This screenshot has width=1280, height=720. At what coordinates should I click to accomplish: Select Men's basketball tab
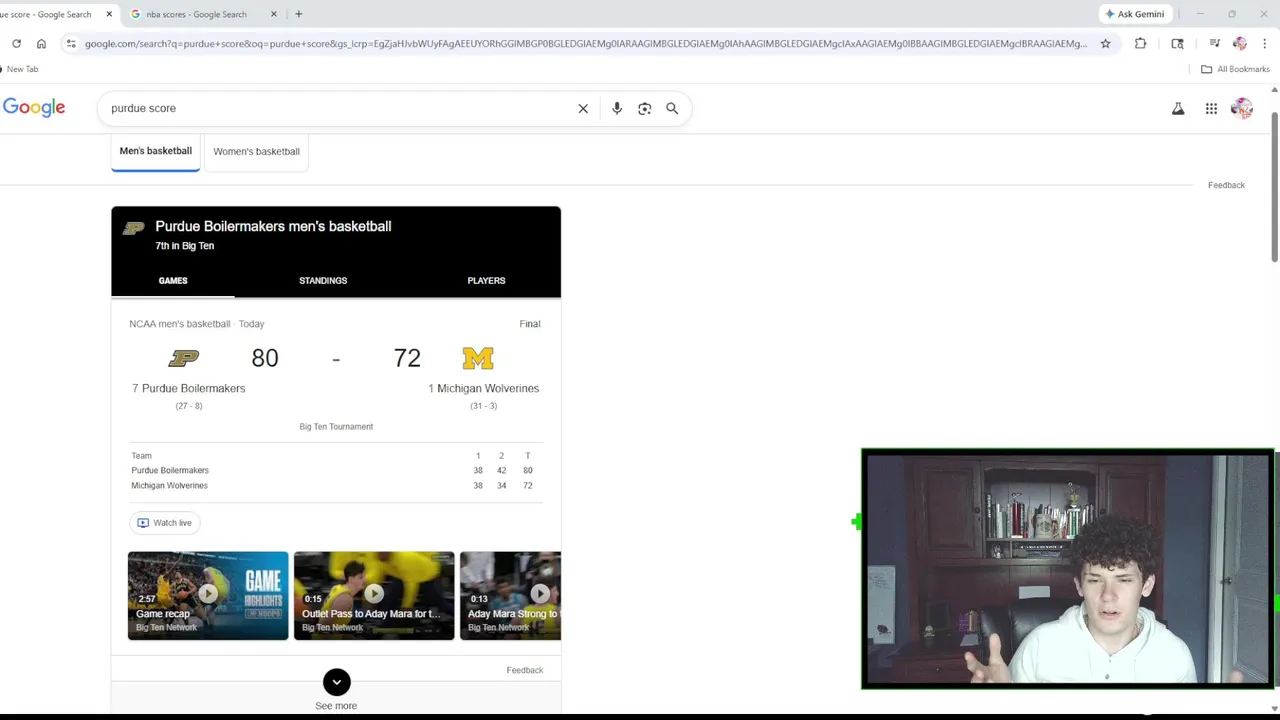click(155, 151)
